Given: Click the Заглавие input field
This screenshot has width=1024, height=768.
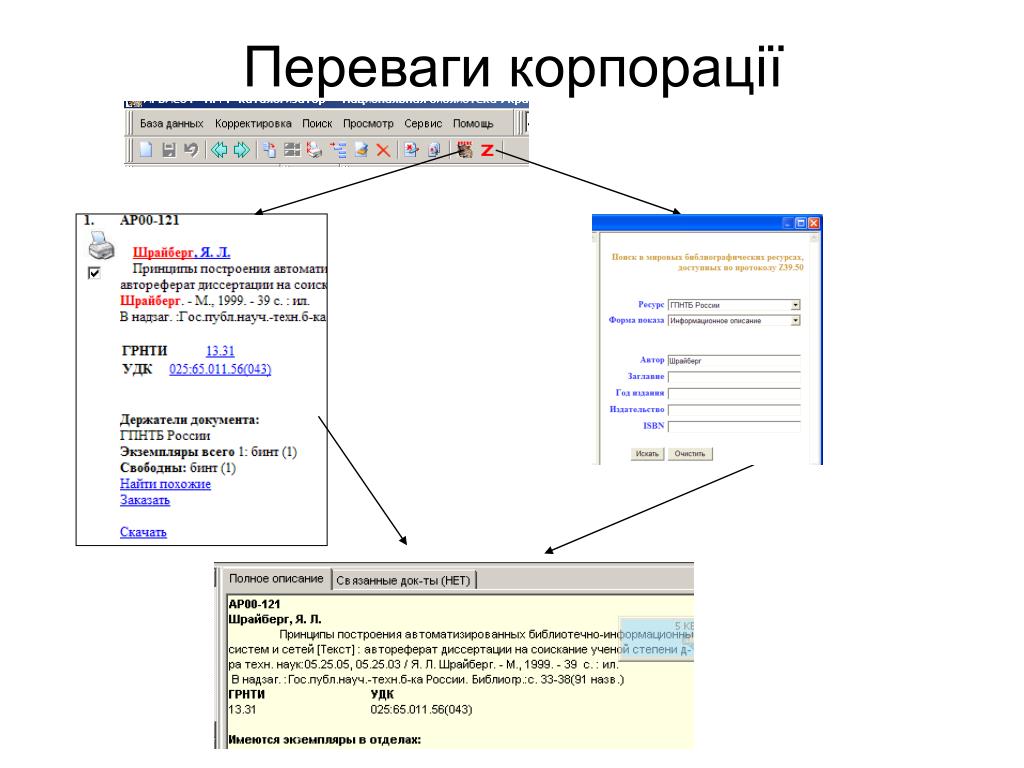Looking at the screenshot, I should click(734, 377).
